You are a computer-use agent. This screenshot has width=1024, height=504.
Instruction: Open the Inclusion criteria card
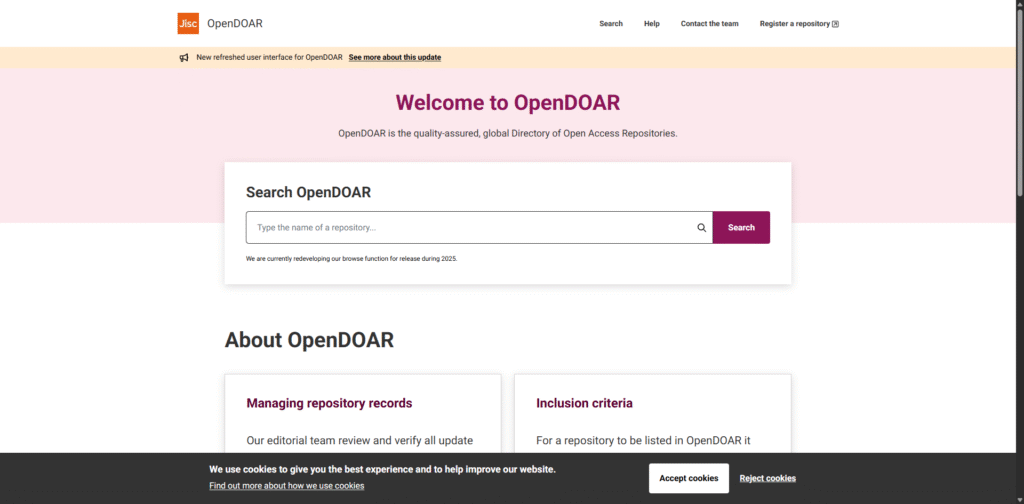click(x=584, y=403)
